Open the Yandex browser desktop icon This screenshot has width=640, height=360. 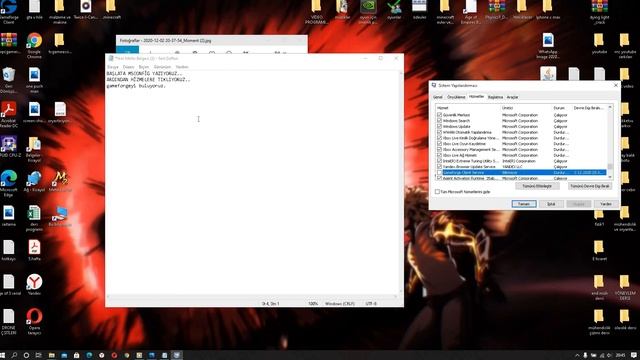[34, 284]
